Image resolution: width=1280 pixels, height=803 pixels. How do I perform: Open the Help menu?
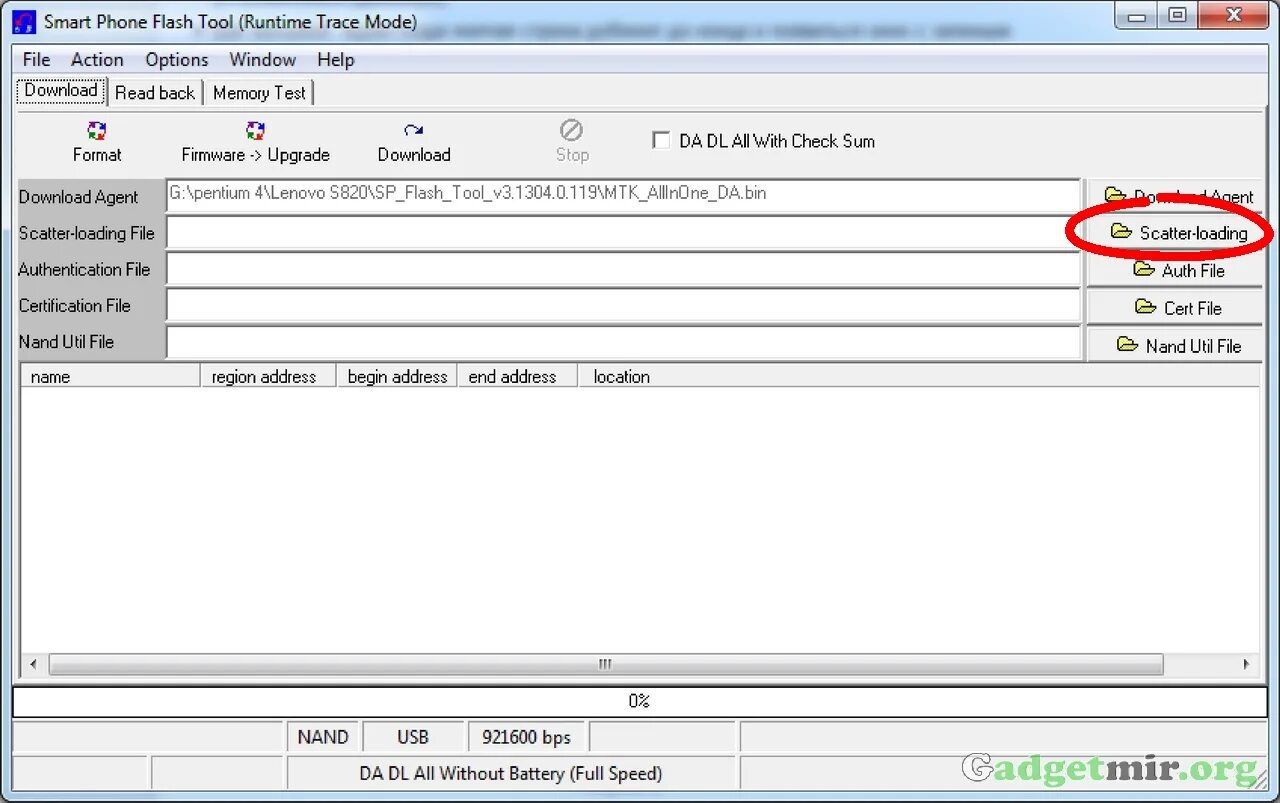(336, 60)
